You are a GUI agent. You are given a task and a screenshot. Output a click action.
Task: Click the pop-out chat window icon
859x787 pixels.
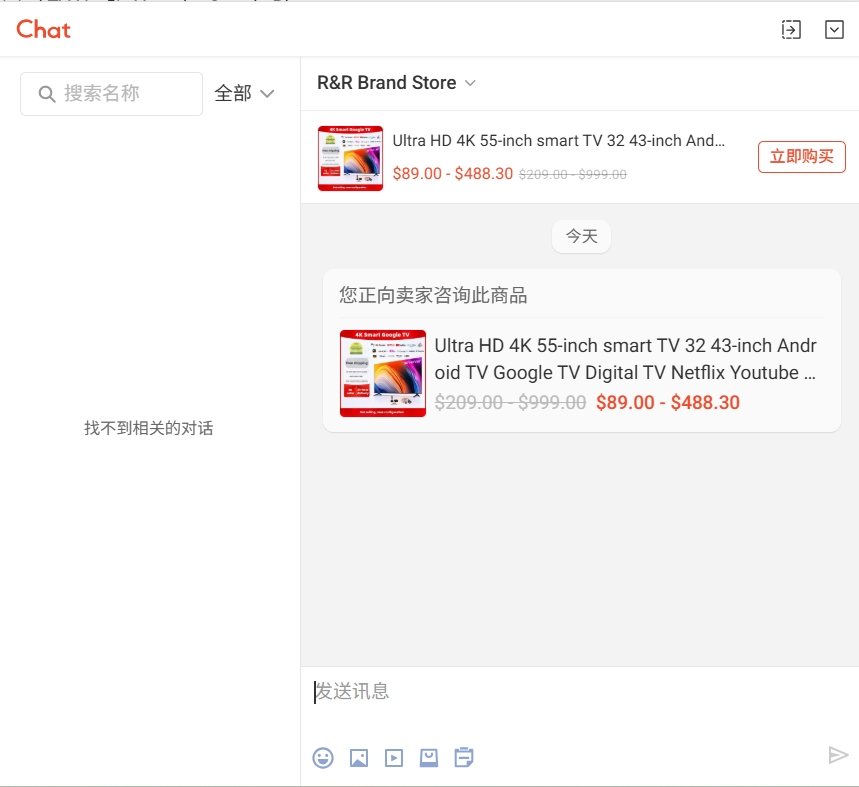pos(791,30)
